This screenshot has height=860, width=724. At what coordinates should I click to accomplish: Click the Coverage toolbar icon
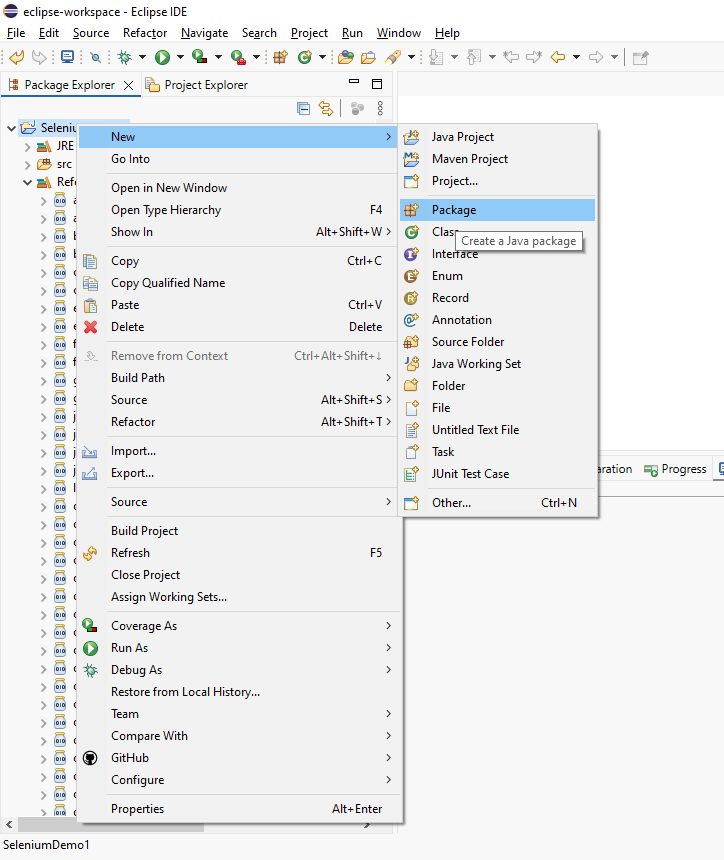200,57
